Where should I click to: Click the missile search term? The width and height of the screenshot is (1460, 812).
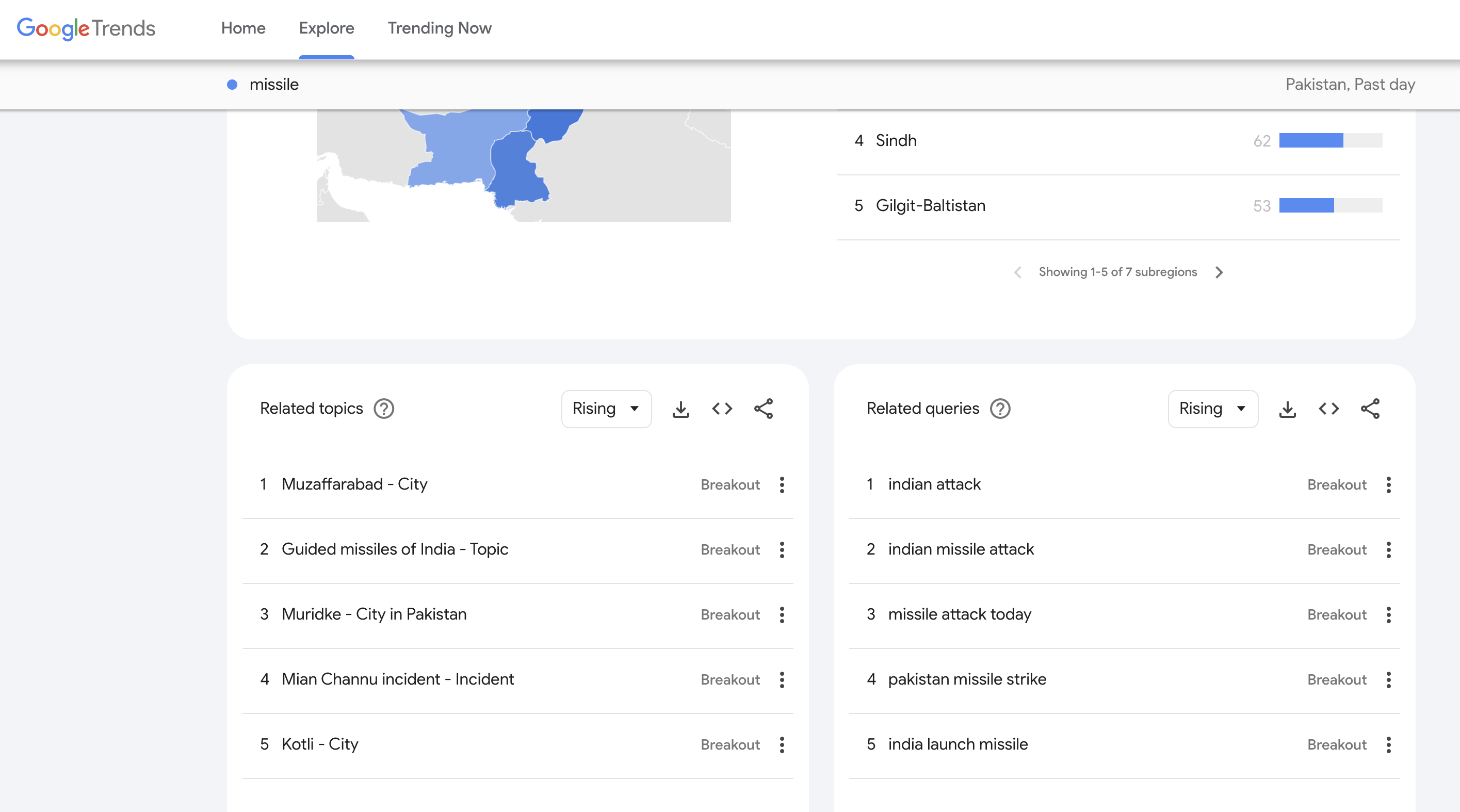point(274,85)
